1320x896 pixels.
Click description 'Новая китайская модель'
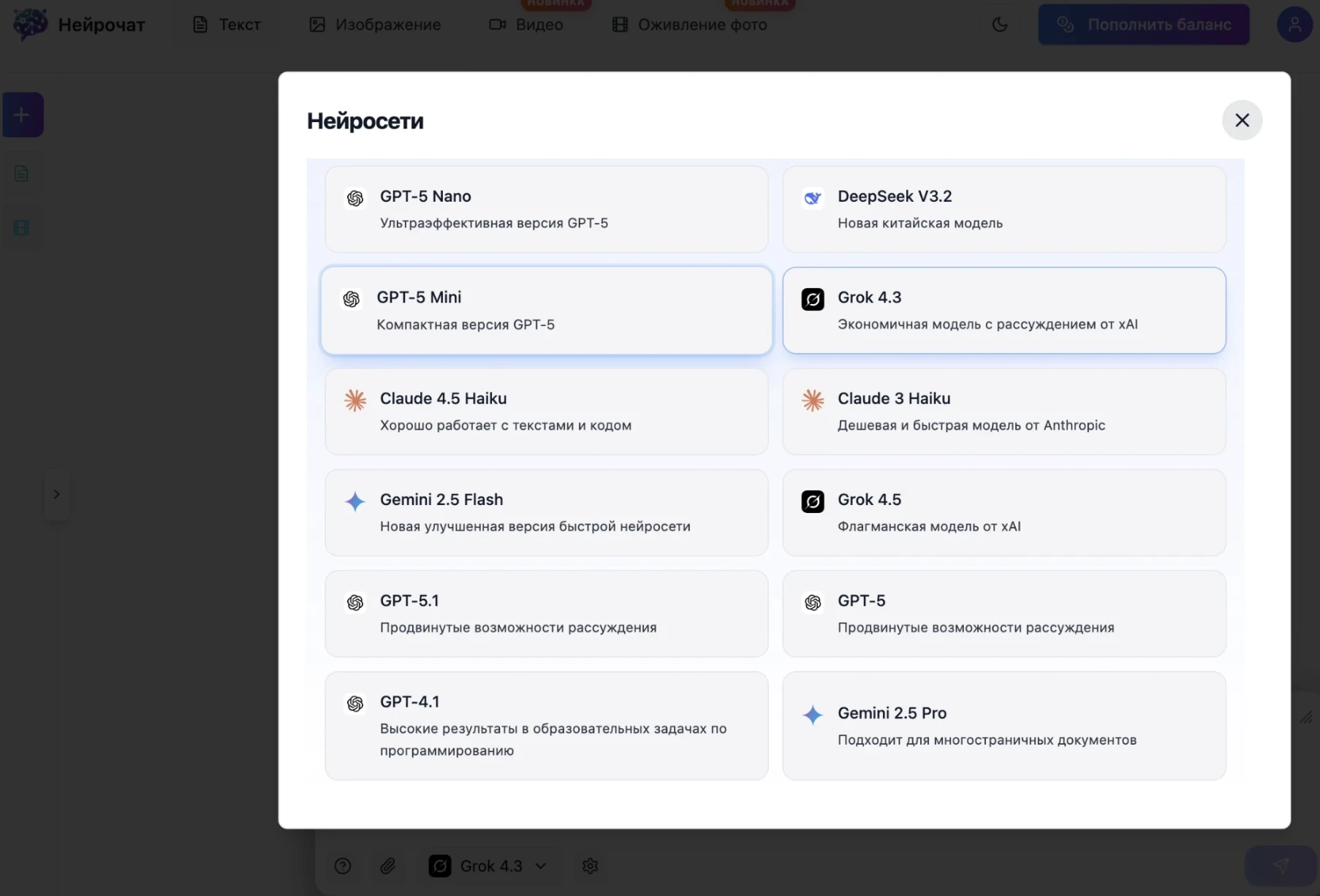(920, 223)
